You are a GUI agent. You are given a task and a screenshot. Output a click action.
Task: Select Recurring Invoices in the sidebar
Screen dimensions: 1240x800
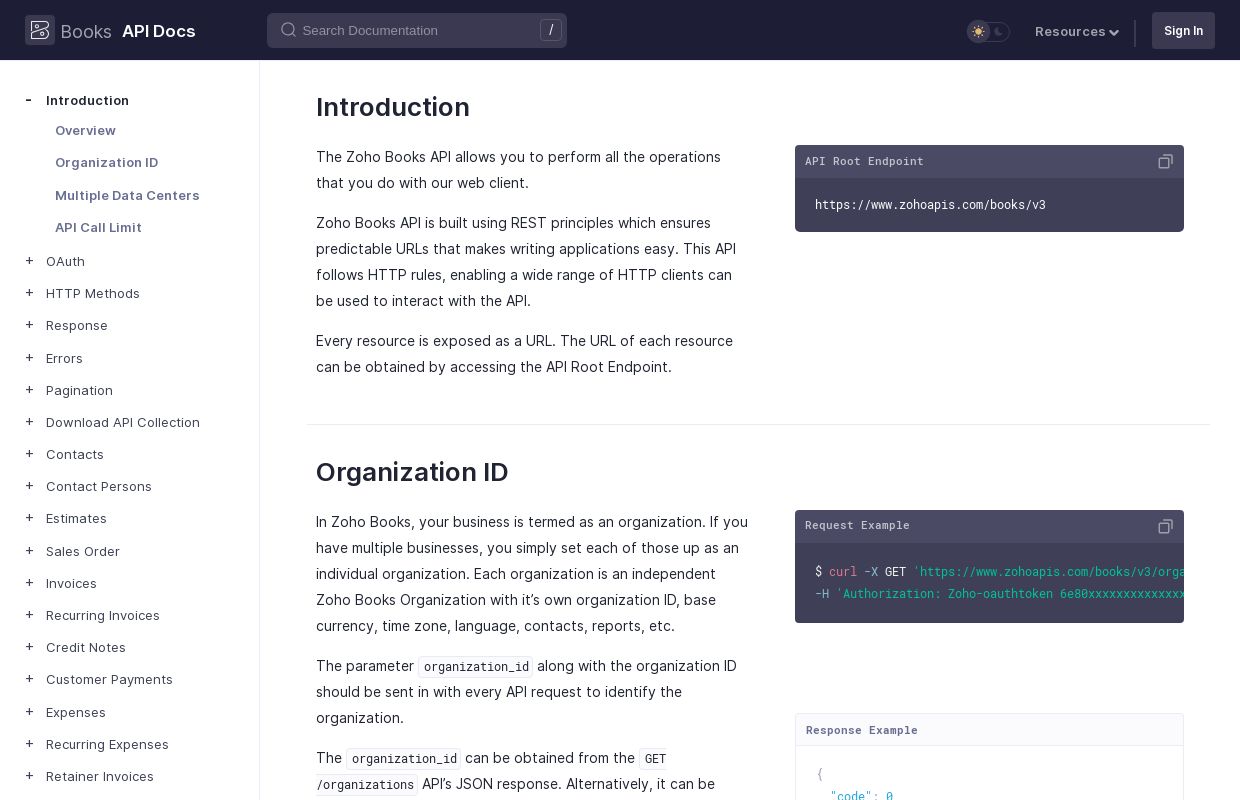103,615
